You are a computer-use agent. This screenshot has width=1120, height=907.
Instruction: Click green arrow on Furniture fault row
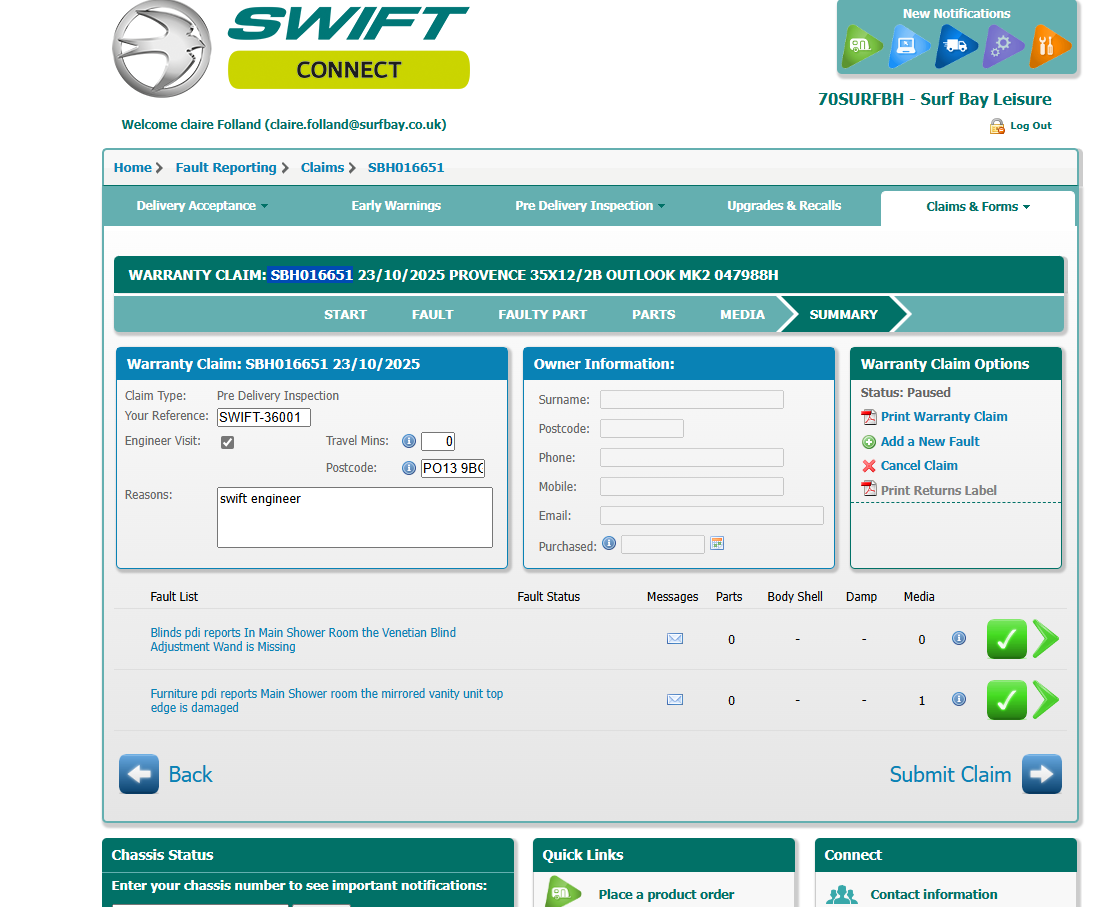tap(1046, 700)
